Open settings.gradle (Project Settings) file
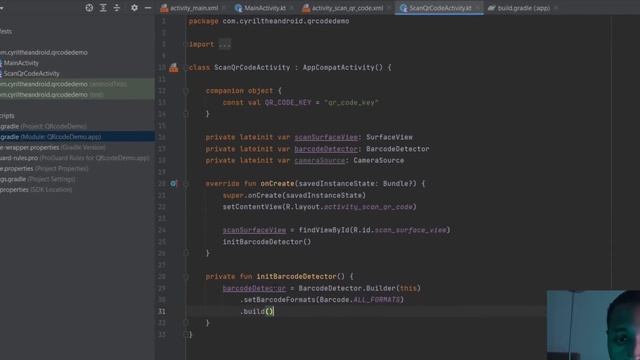Screen dimensions: 640x360 pos(38,179)
